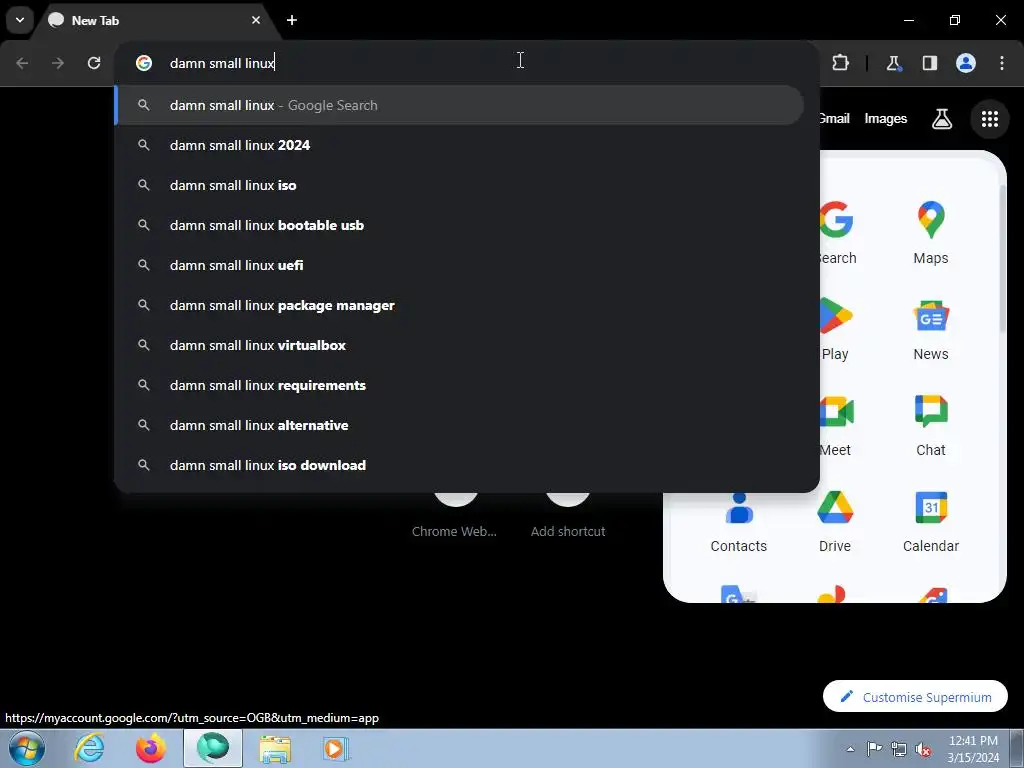Open a new tab with plus button
Viewport: 1024px width, 768px height.
[x=292, y=20]
